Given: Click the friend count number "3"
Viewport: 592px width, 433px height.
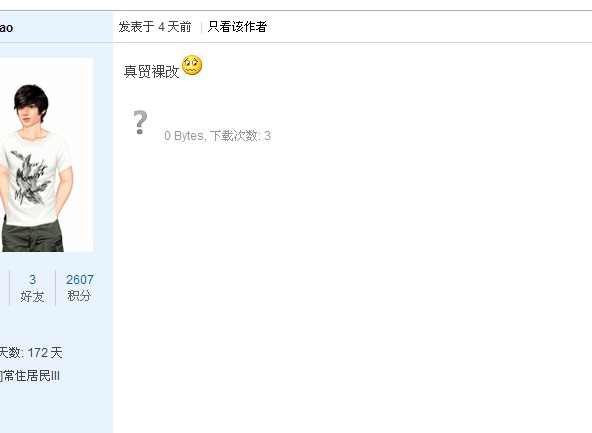Looking at the screenshot, I should click(32, 280).
